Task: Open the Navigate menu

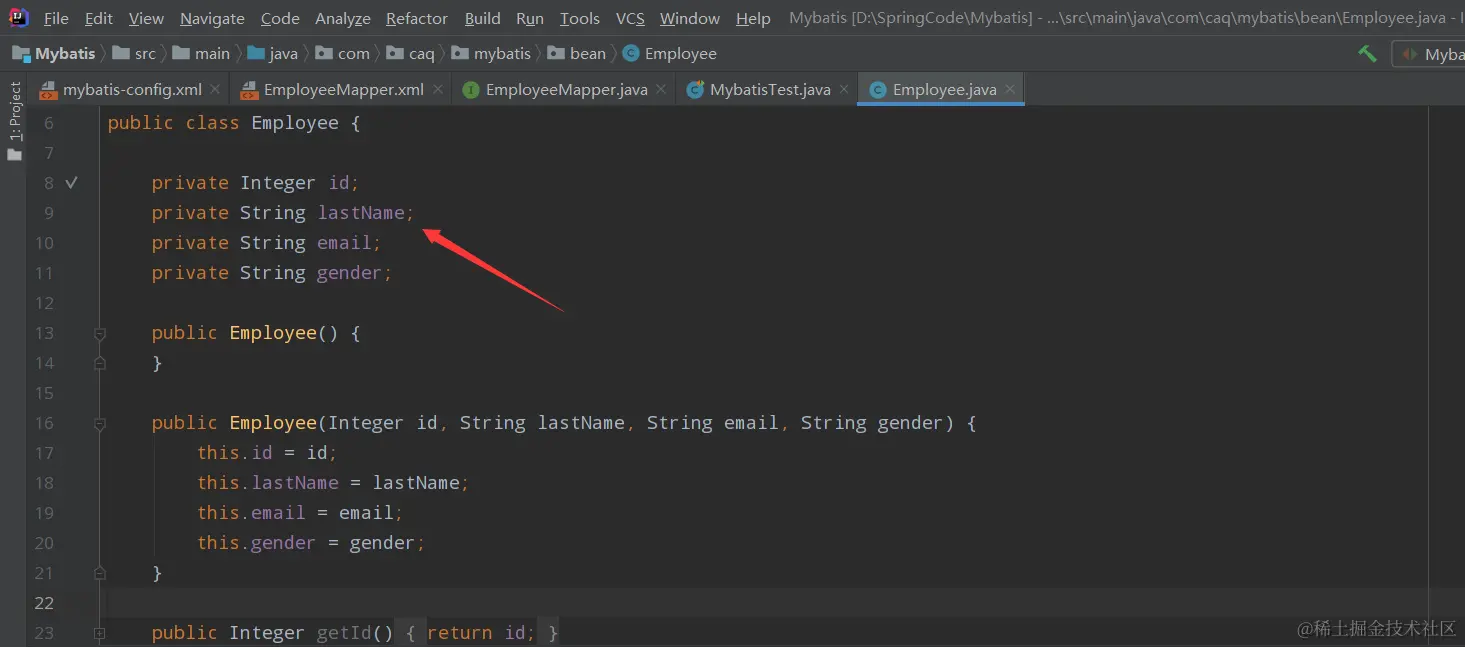Action: point(212,18)
